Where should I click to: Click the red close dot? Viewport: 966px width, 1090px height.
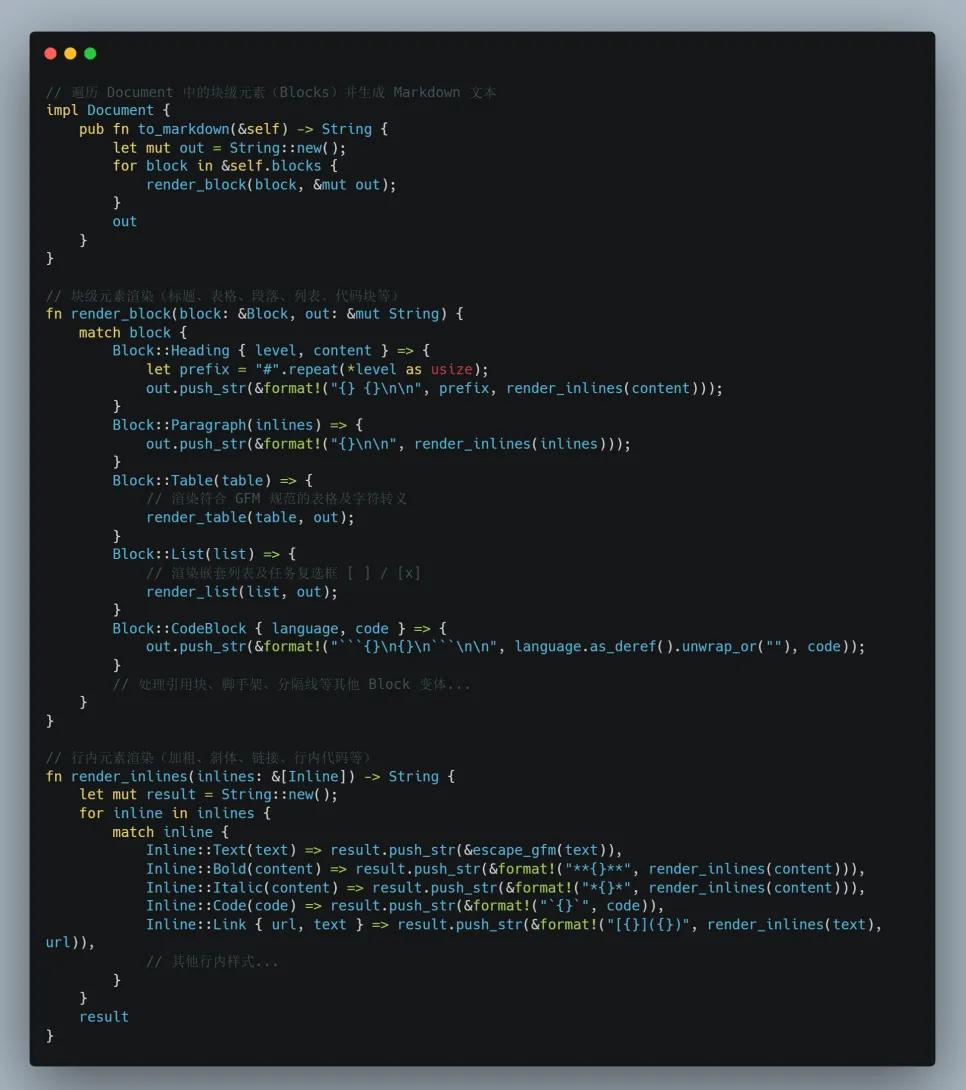pos(50,54)
